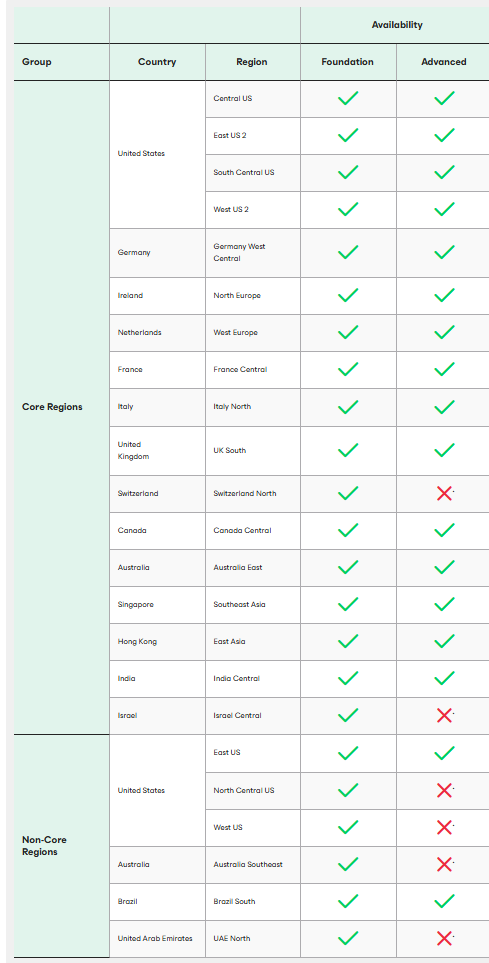Click the green check for Central US Foundation
This screenshot has height=963, width=489.
click(348, 98)
